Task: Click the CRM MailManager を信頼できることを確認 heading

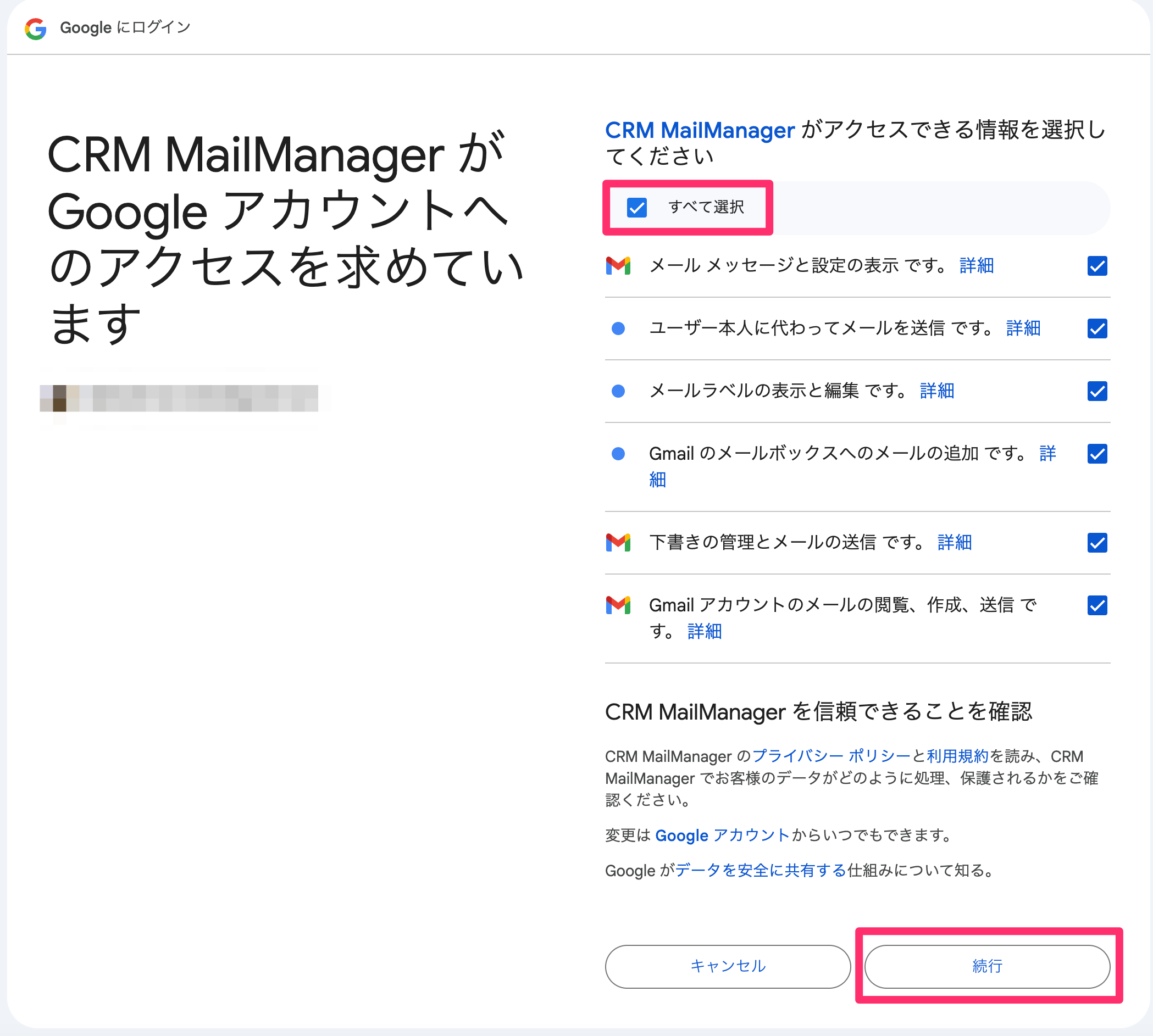Action: 818,711
